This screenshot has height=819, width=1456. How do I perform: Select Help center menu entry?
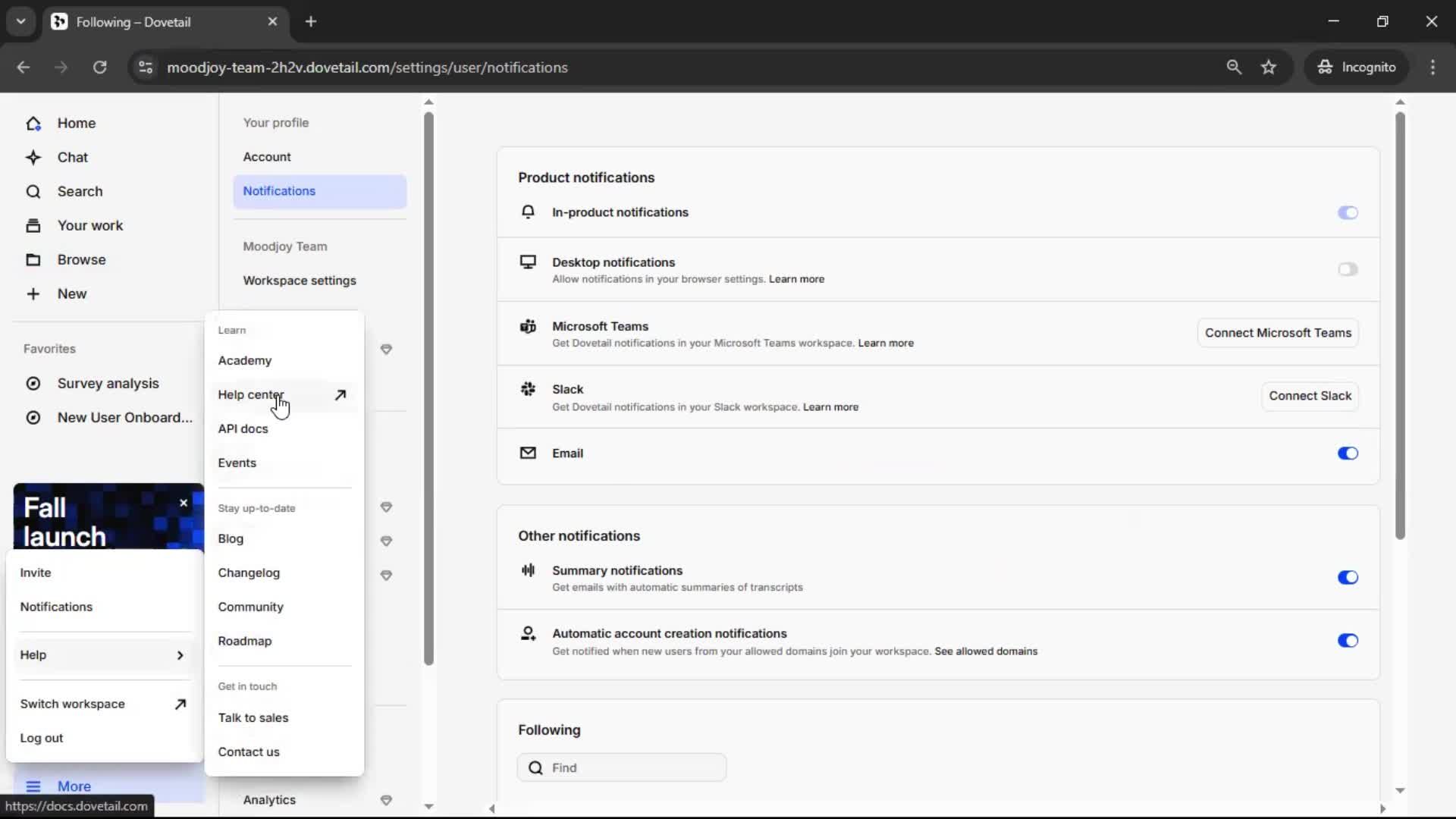250,395
